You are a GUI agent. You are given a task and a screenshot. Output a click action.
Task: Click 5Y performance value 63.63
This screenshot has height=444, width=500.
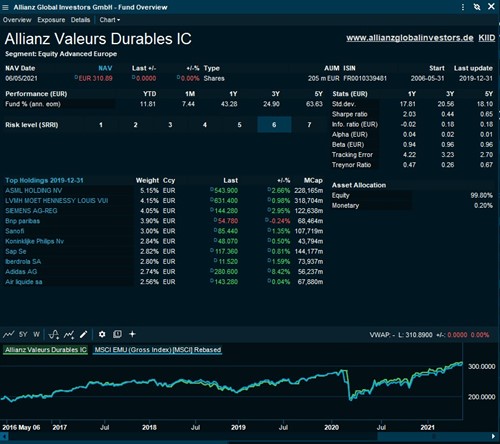tap(314, 104)
